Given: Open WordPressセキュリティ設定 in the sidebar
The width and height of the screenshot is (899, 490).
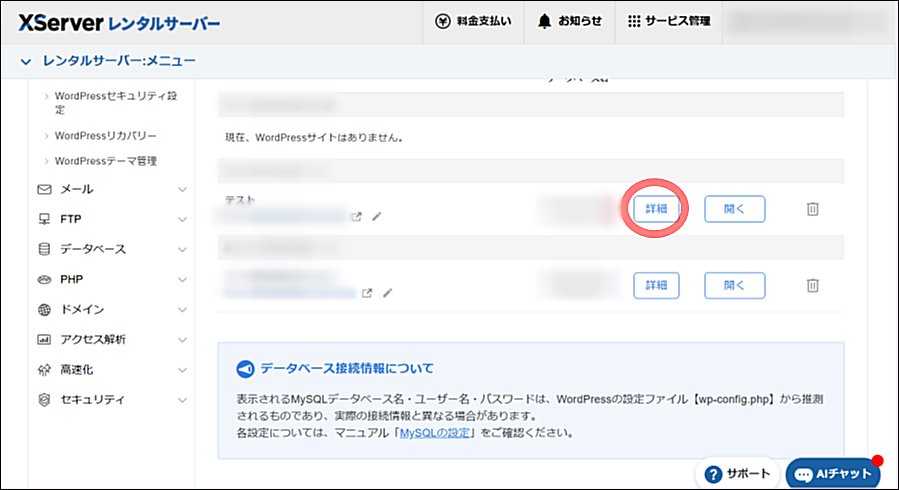Looking at the screenshot, I should 116,103.
